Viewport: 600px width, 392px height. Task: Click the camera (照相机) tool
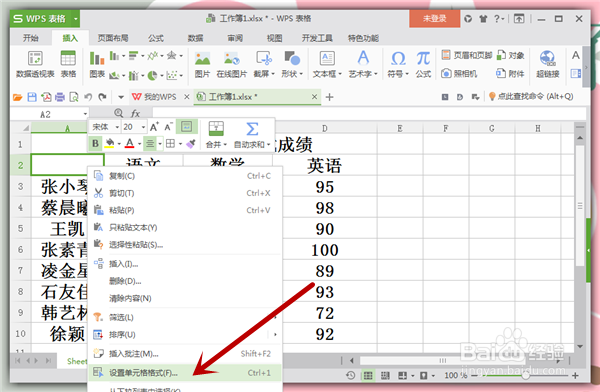click(459, 73)
